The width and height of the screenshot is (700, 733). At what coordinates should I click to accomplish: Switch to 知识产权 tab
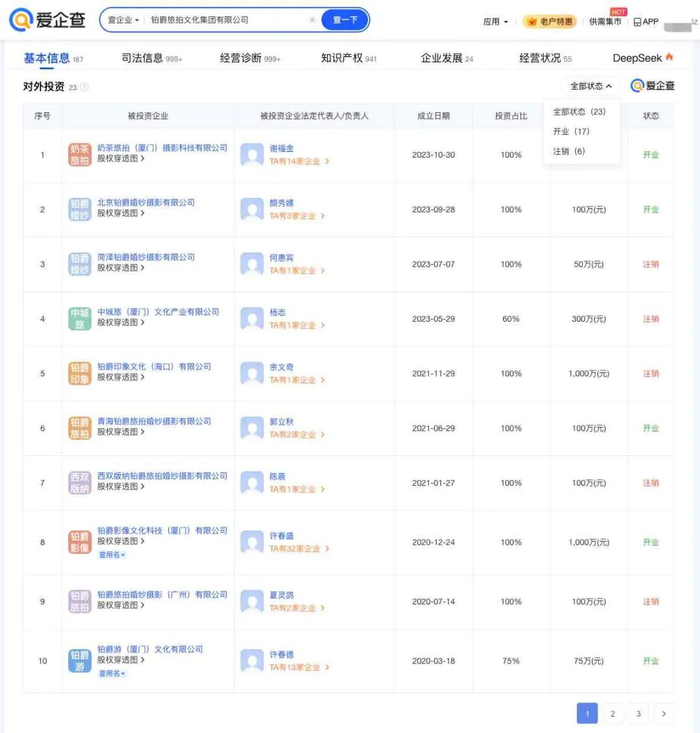tap(348, 58)
